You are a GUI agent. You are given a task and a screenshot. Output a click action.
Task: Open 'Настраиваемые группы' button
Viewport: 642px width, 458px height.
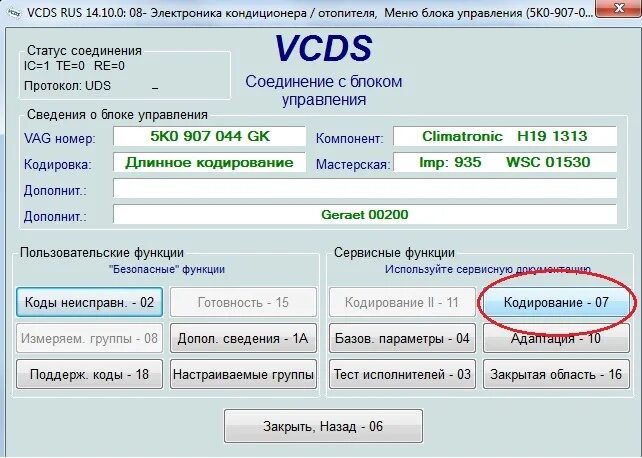[243, 374]
